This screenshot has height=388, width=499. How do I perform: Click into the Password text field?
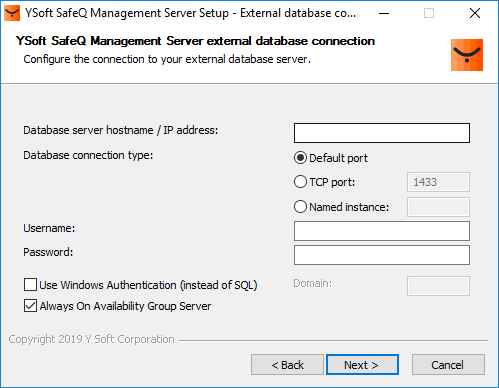point(382,255)
